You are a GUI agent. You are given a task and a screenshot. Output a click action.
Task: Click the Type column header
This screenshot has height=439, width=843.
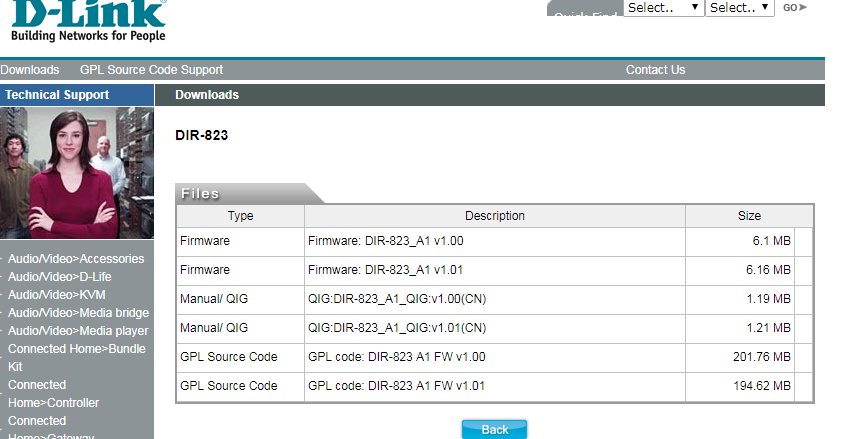pyautogui.click(x=240, y=216)
